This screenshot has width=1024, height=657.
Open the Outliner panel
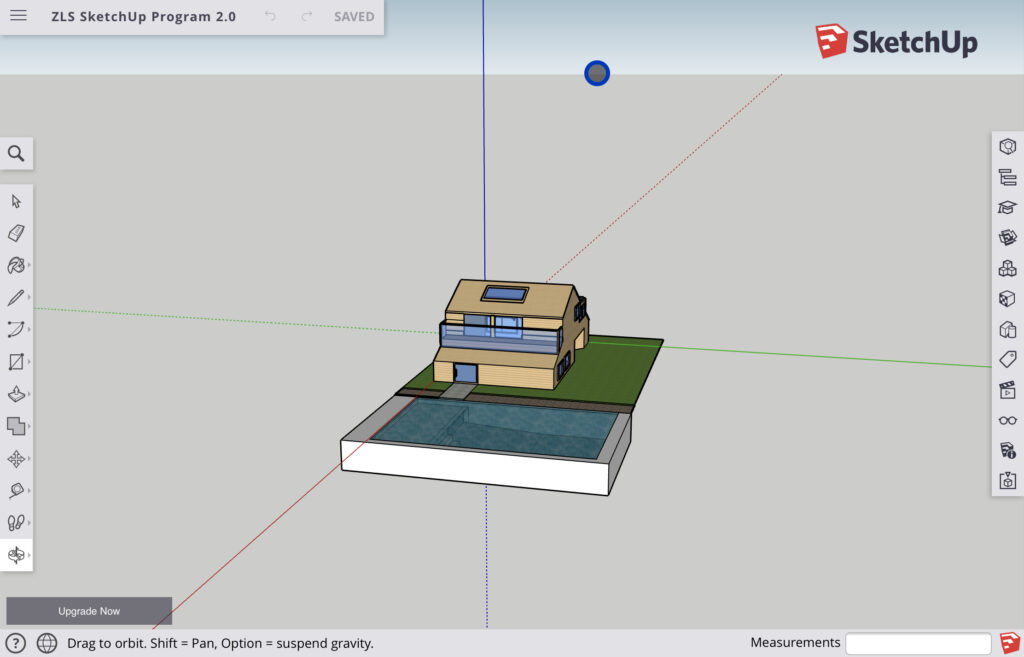1007,178
